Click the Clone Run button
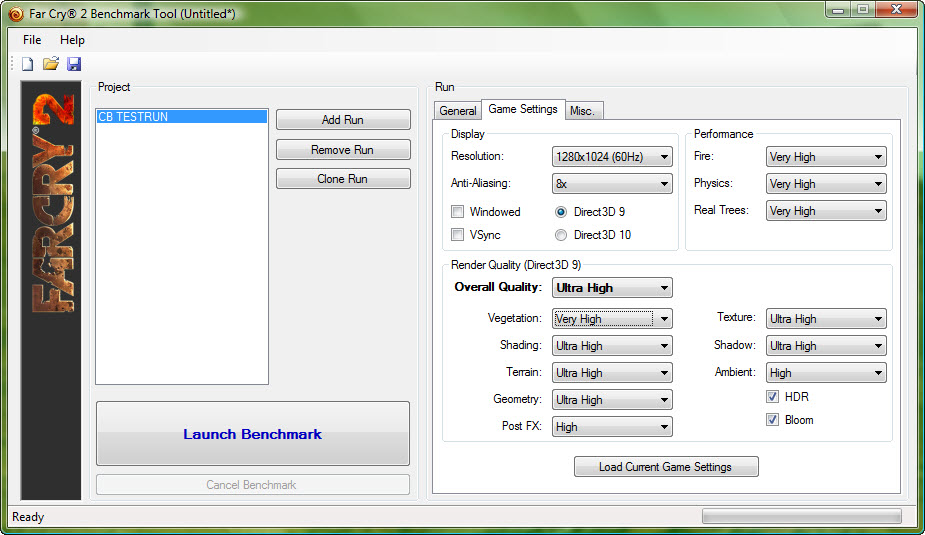Viewport: 925px width, 535px height. point(343,179)
